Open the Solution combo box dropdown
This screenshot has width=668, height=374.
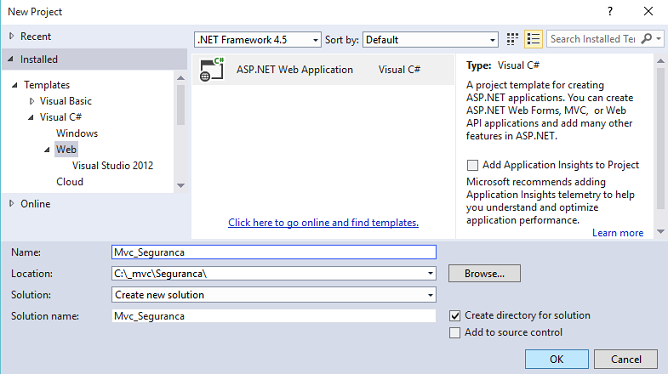coord(430,295)
